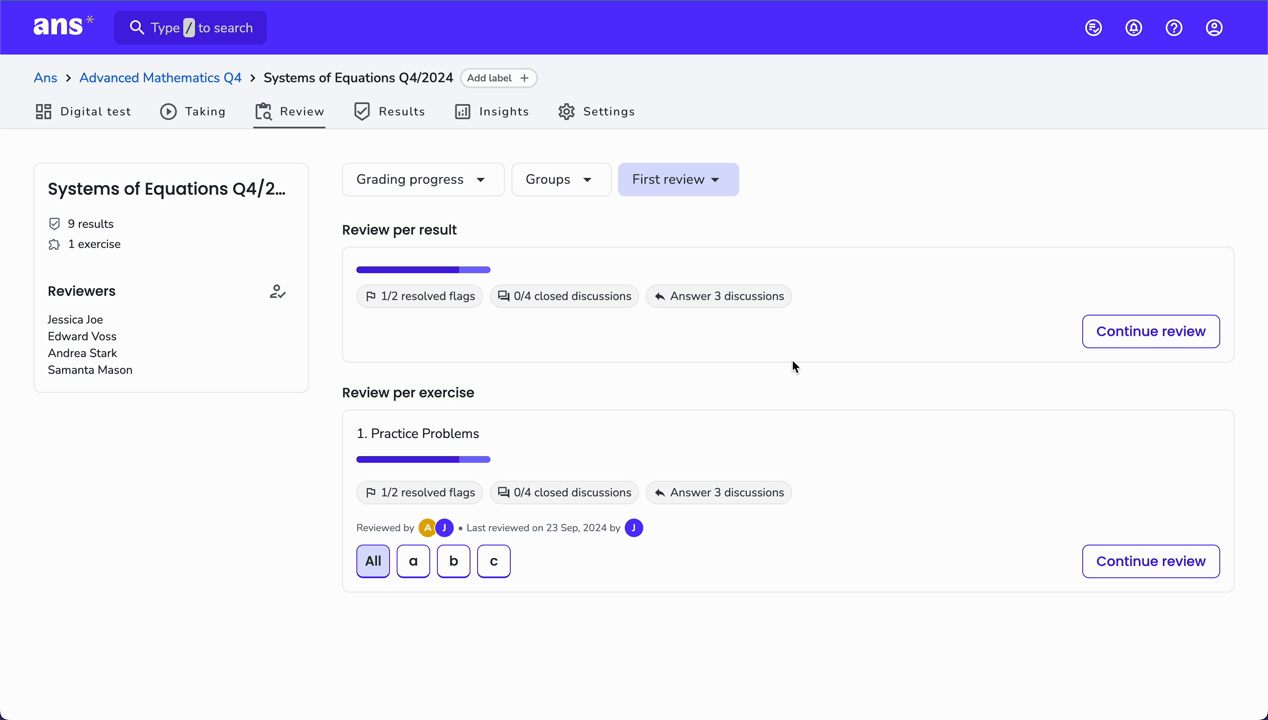Go to Advanced Mathematics Q4 breadcrumb
The width and height of the screenshot is (1268, 720).
tap(160, 78)
